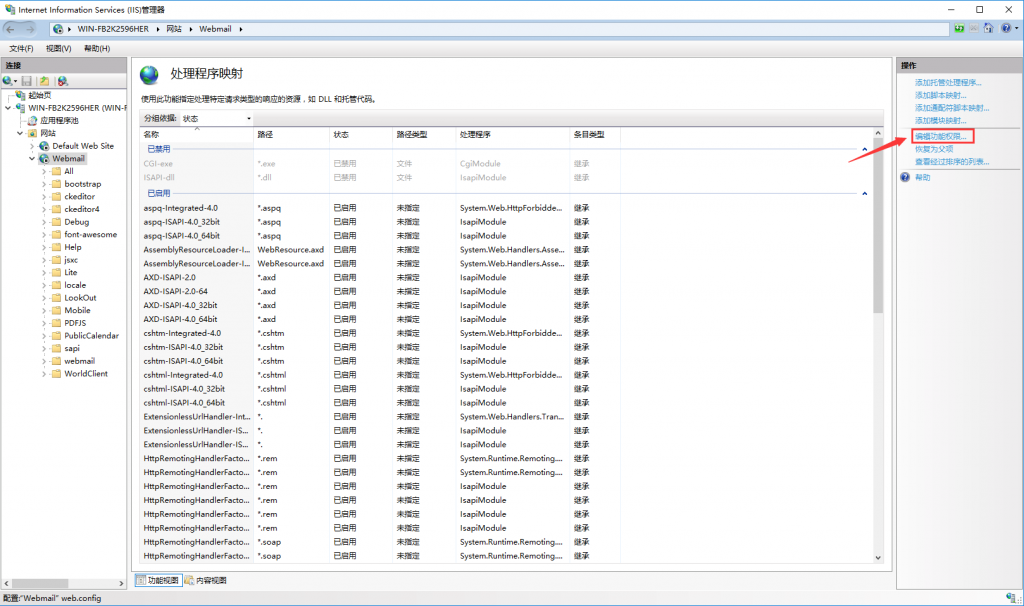Image resolution: width=1024 pixels, height=606 pixels.
Task: Switch to the 功能视图 features view tab
Action: [x=158, y=580]
